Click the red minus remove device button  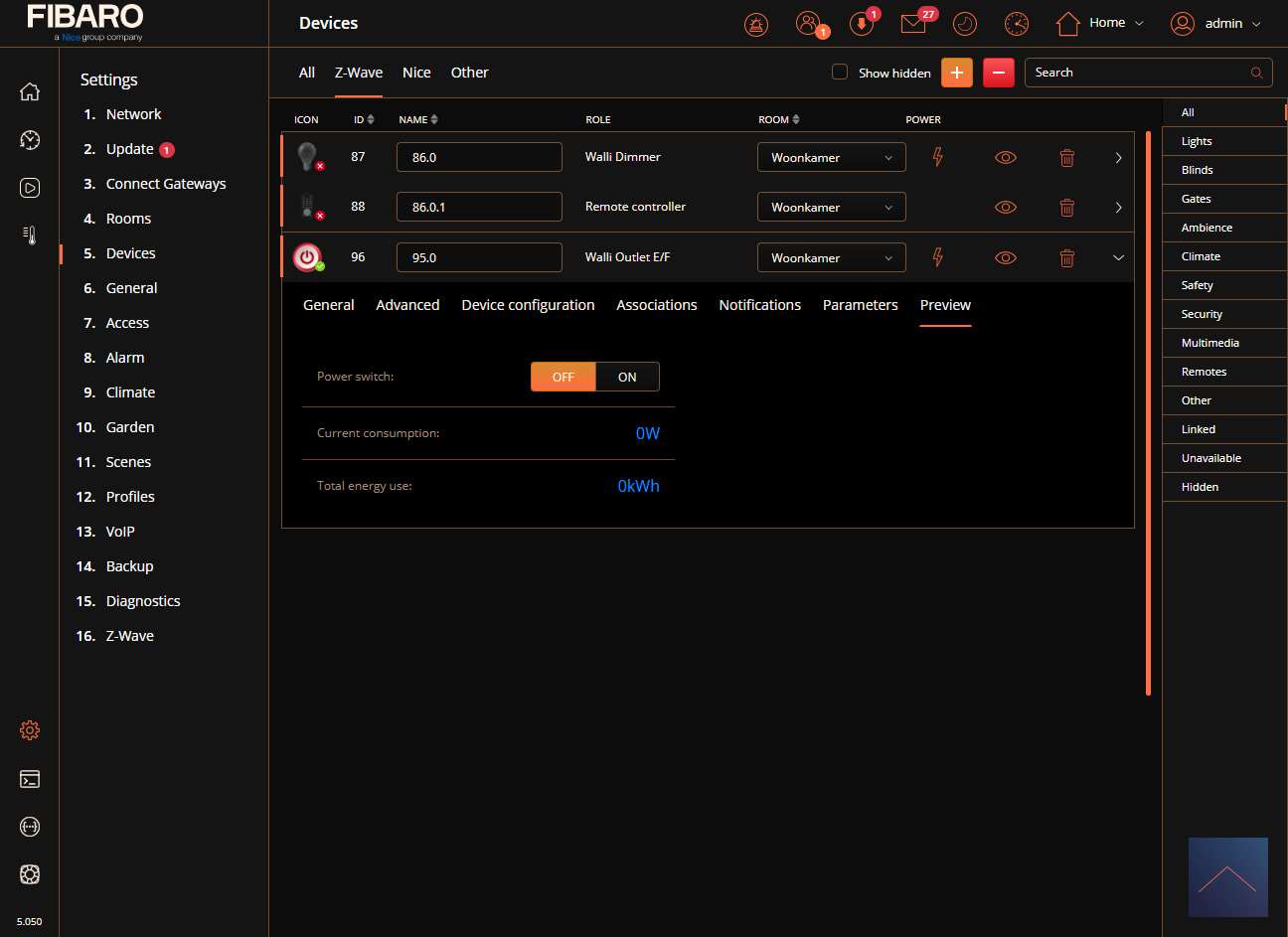[998, 73]
